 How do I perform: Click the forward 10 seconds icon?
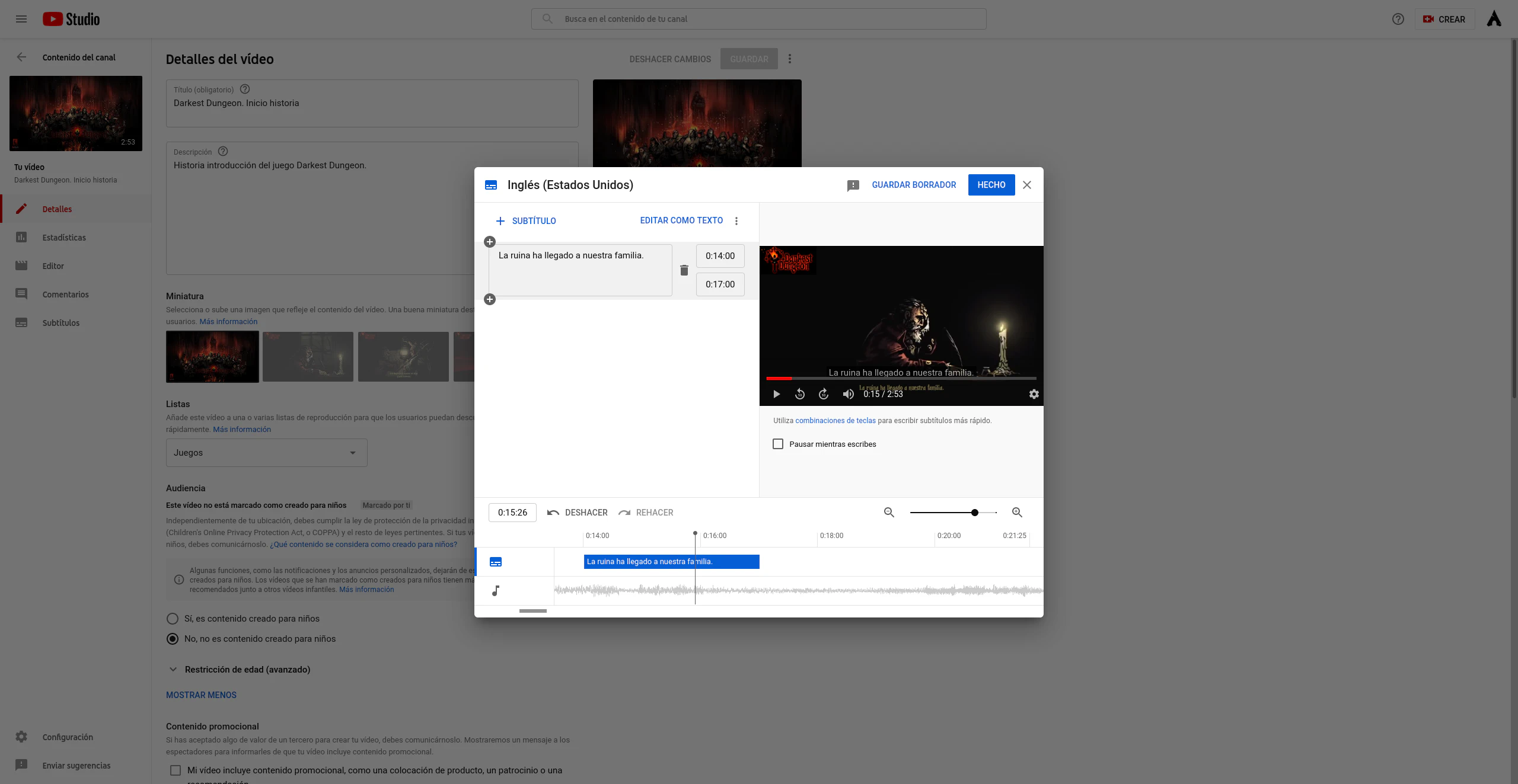(824, 394)
